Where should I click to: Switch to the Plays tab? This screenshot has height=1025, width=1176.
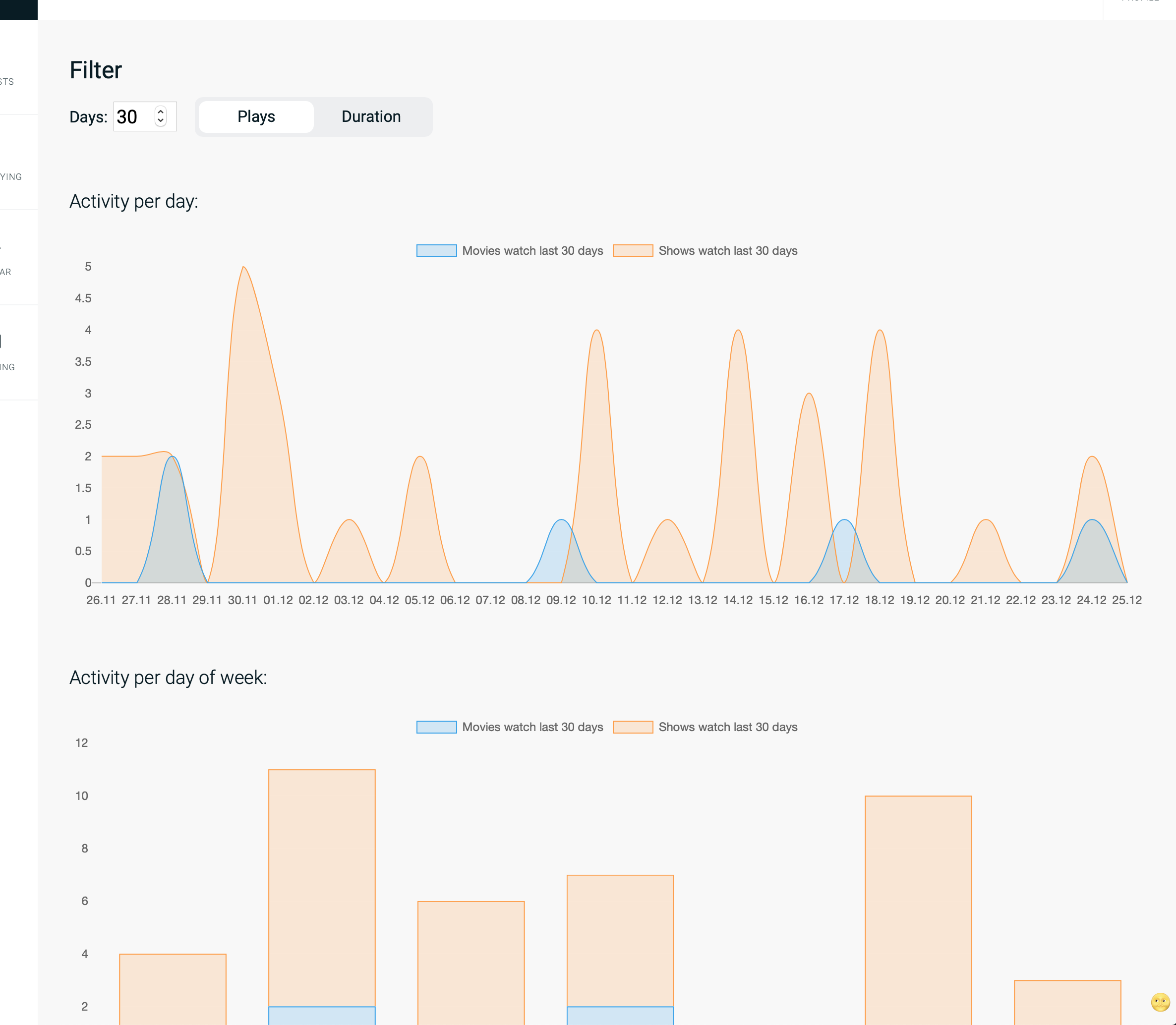pyautogui.click(x=256, y=116)
